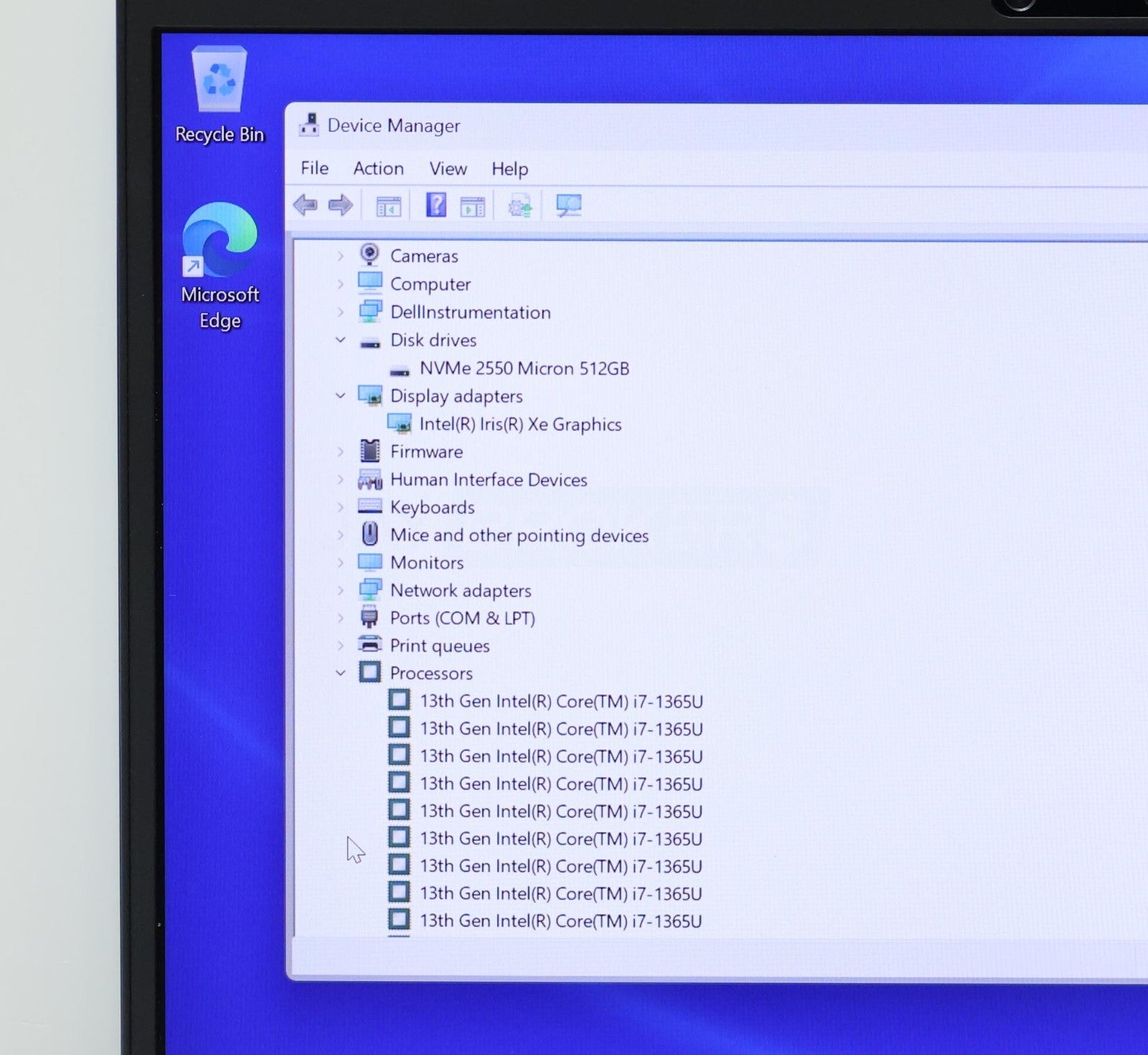
Task: Open the View menu
Action: tap(448, 169)
